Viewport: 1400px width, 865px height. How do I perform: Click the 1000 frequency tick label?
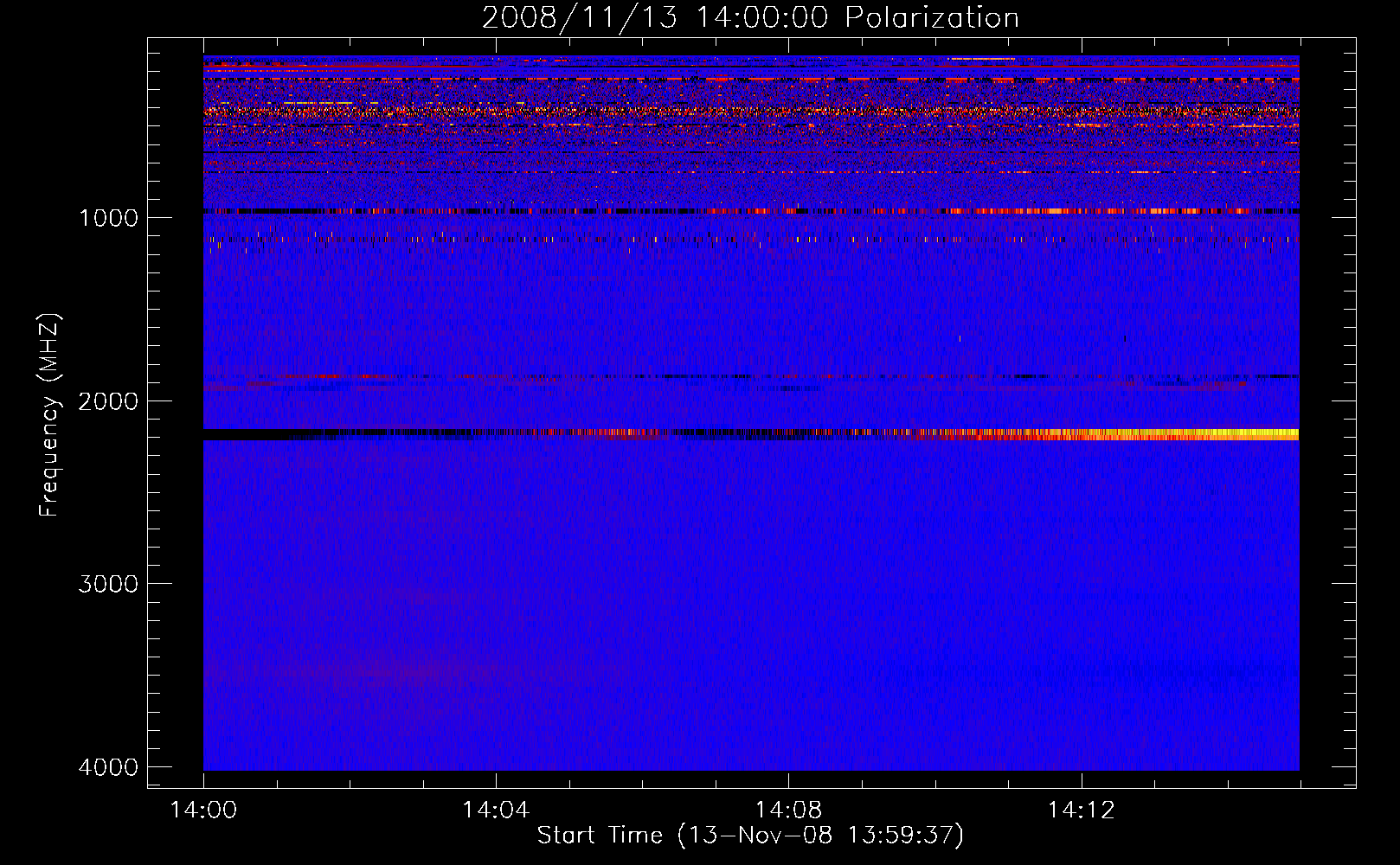coord(108,217)
